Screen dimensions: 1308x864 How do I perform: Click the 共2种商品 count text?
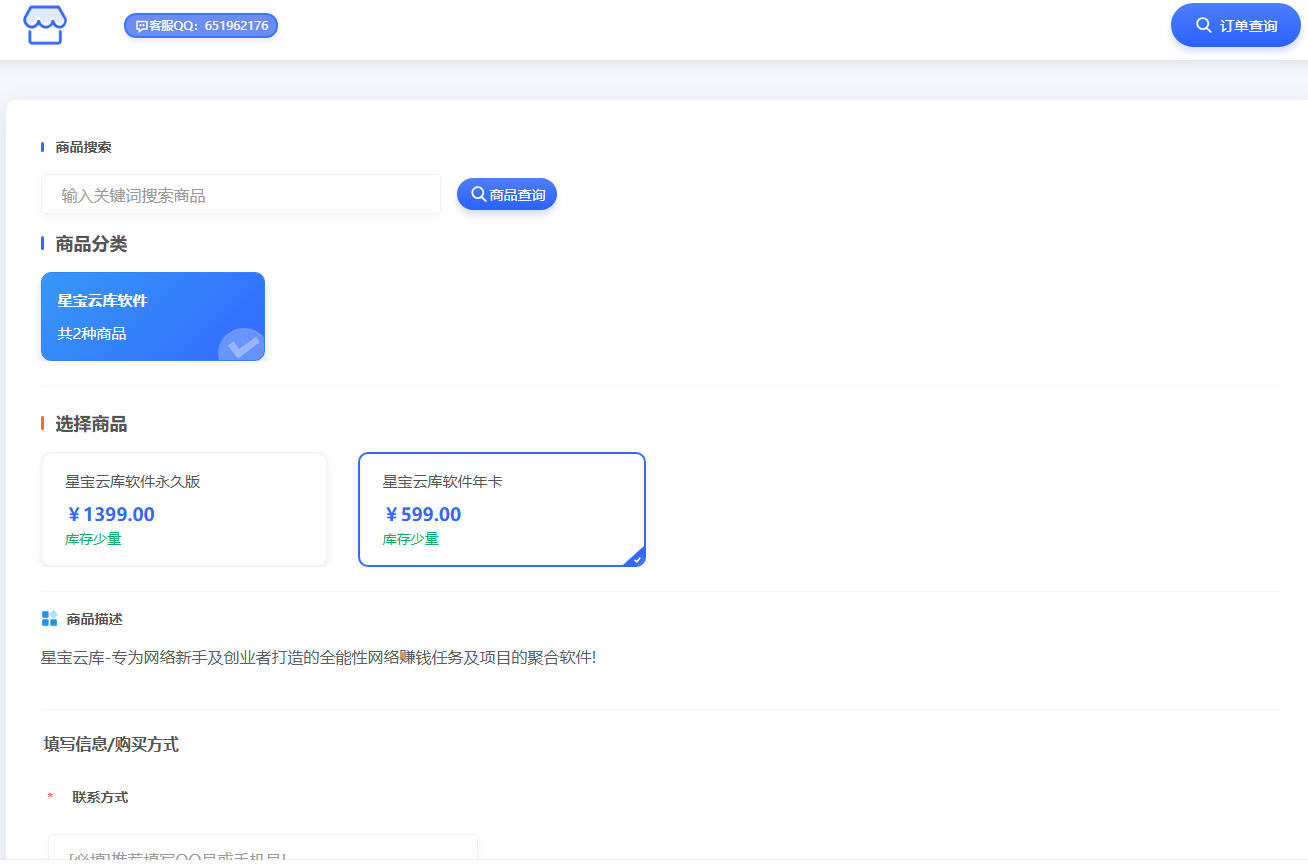(92, 334)
